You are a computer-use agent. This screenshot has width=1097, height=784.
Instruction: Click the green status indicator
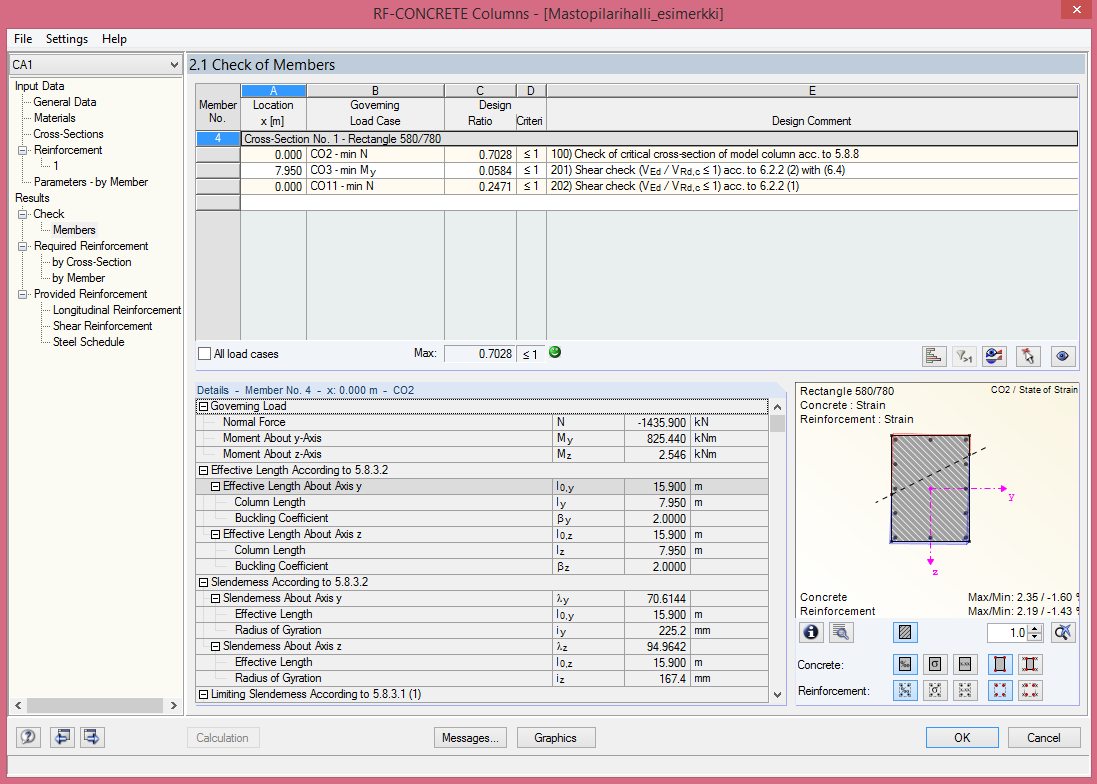click(555, 352)
